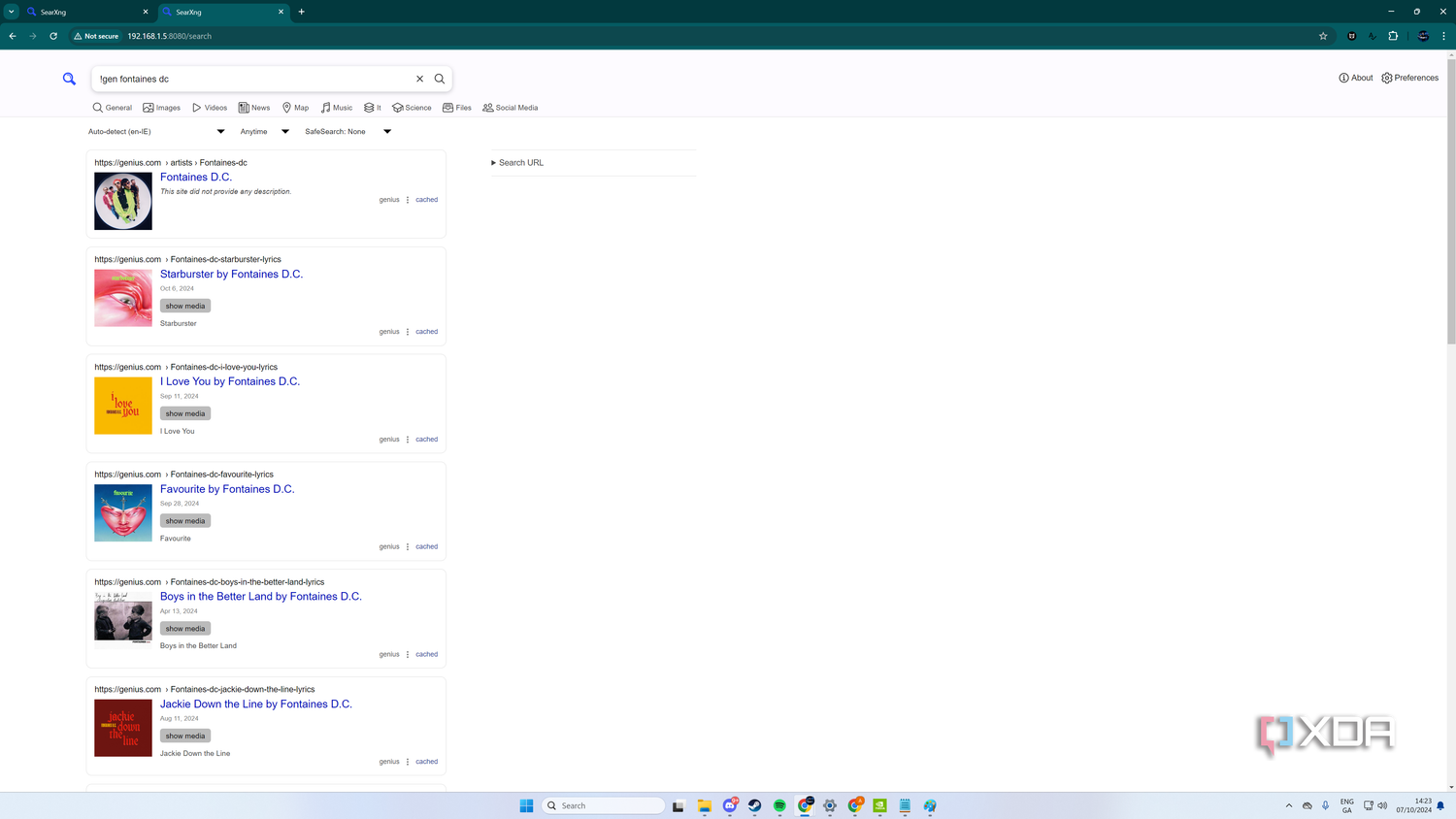
Task: Reload the page
Action: [x=53, y=36]
